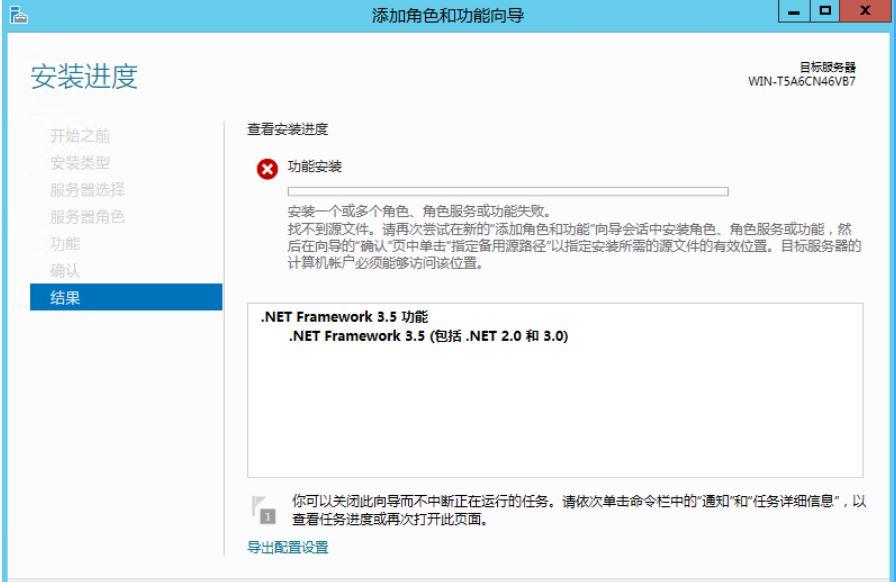
Task: Maximize the wizard window
Action: coord(825,11)
